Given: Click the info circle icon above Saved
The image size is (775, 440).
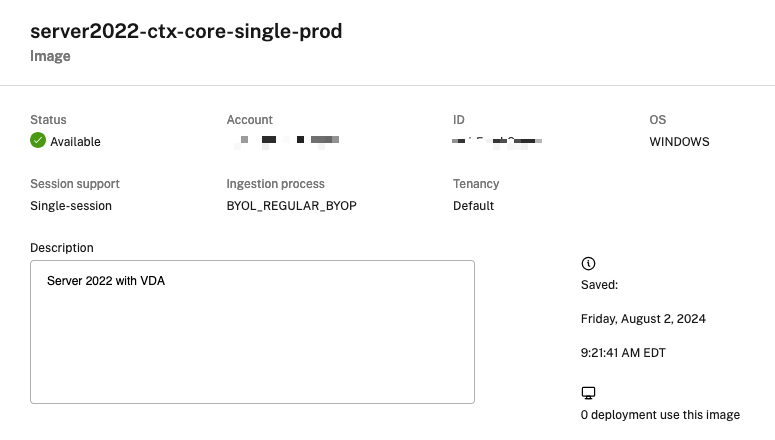Looking at the screenshot, I should pyautogui.click(x=588, y=264).
